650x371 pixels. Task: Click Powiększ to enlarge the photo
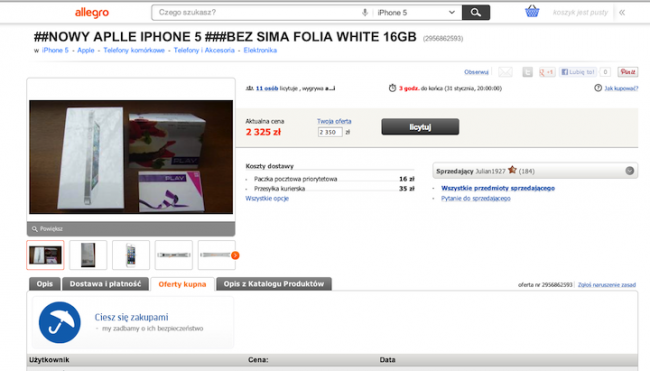pyautogui.click(x=51, y=229)
